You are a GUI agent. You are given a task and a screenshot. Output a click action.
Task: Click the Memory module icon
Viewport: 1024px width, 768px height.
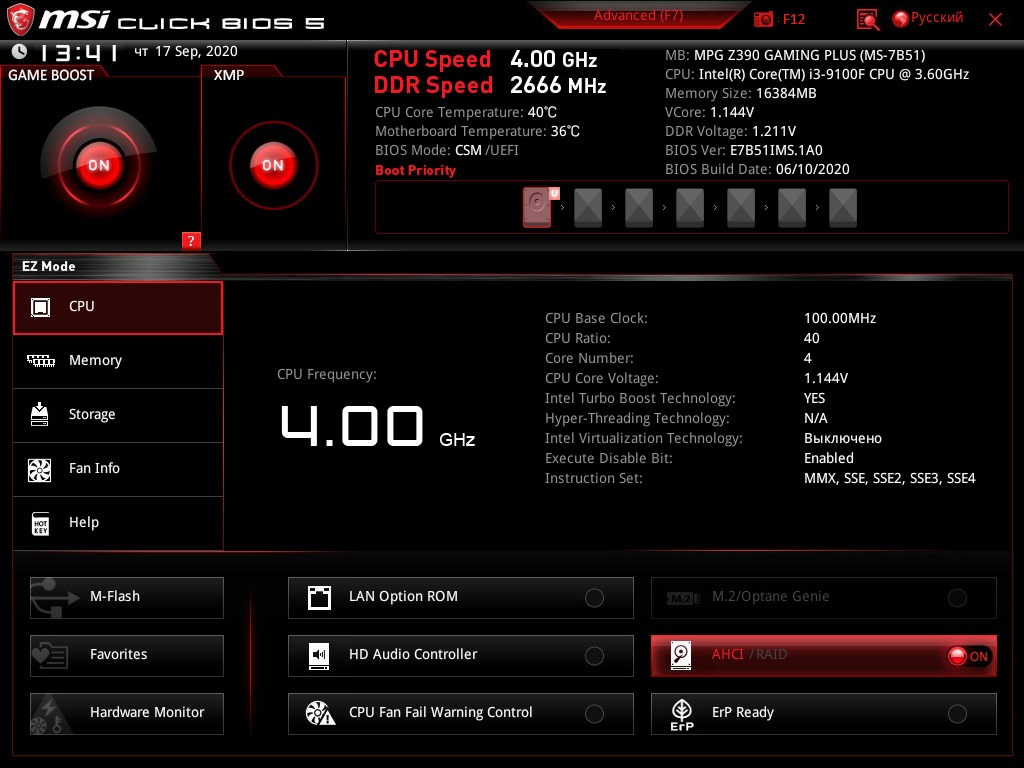40,360
